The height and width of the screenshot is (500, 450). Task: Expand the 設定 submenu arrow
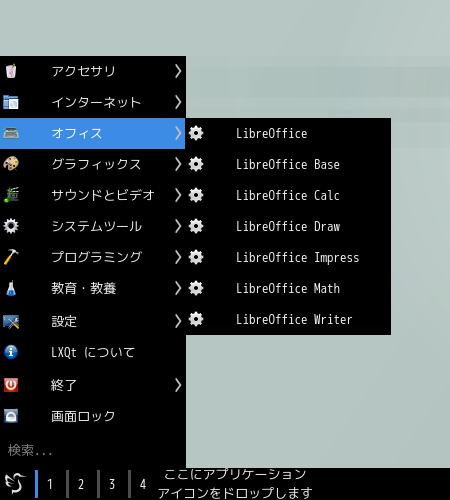click(178, 321)
